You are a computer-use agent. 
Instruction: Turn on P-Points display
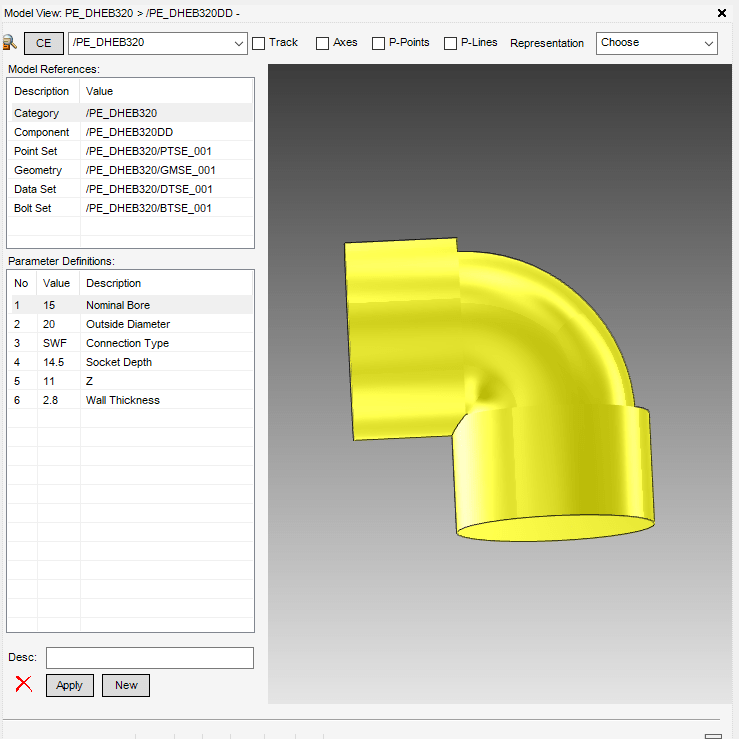click(x=378, y=43)
